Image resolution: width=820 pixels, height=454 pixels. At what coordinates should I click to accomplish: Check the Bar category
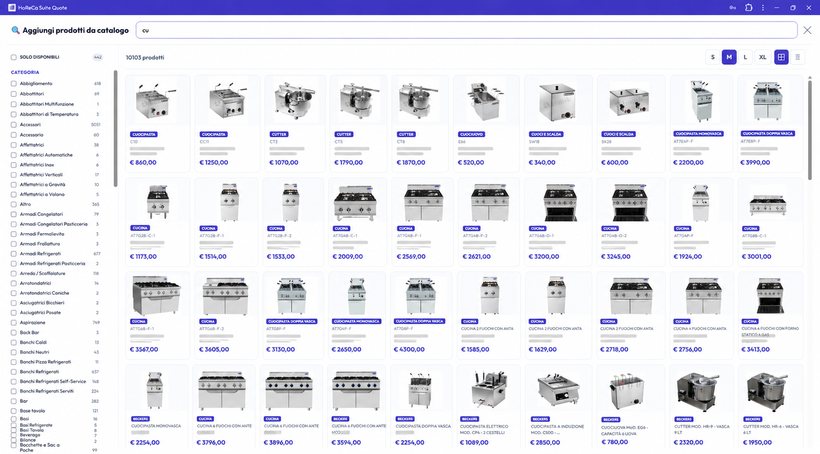[x=14, y=401]
